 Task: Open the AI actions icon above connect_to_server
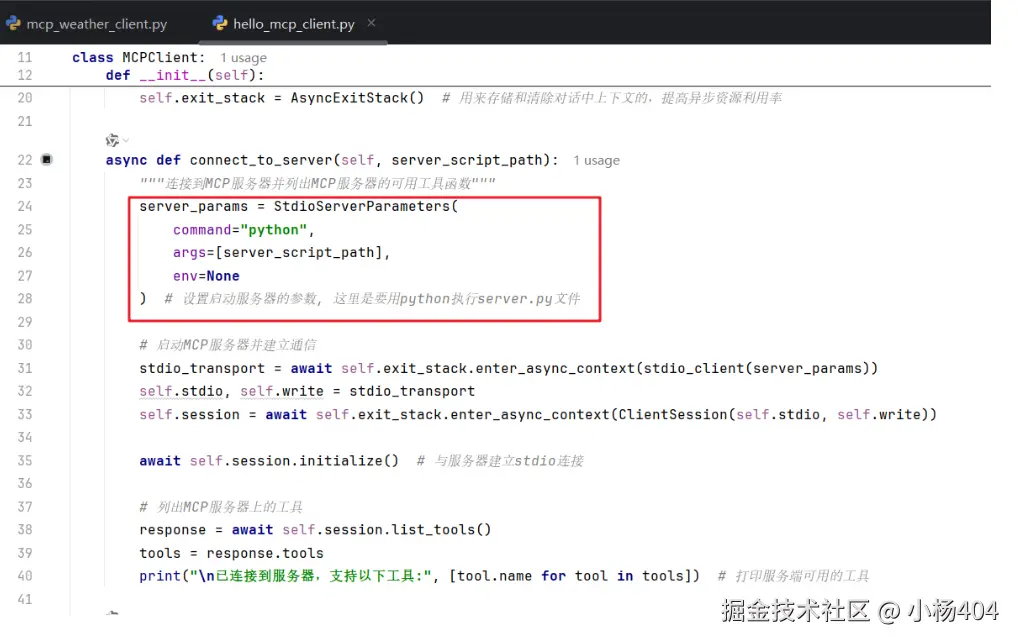(x=112, y=140)
